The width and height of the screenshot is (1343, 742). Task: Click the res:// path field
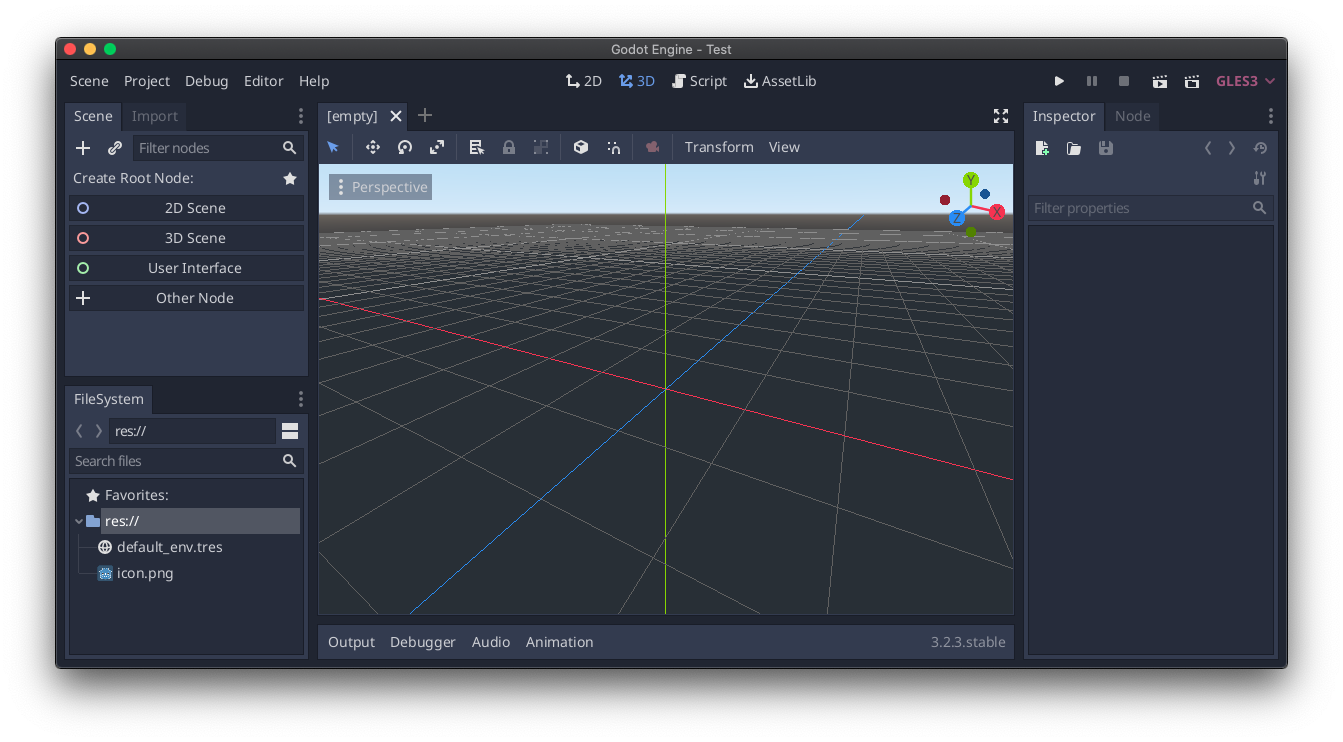click(x=192, y=431)
